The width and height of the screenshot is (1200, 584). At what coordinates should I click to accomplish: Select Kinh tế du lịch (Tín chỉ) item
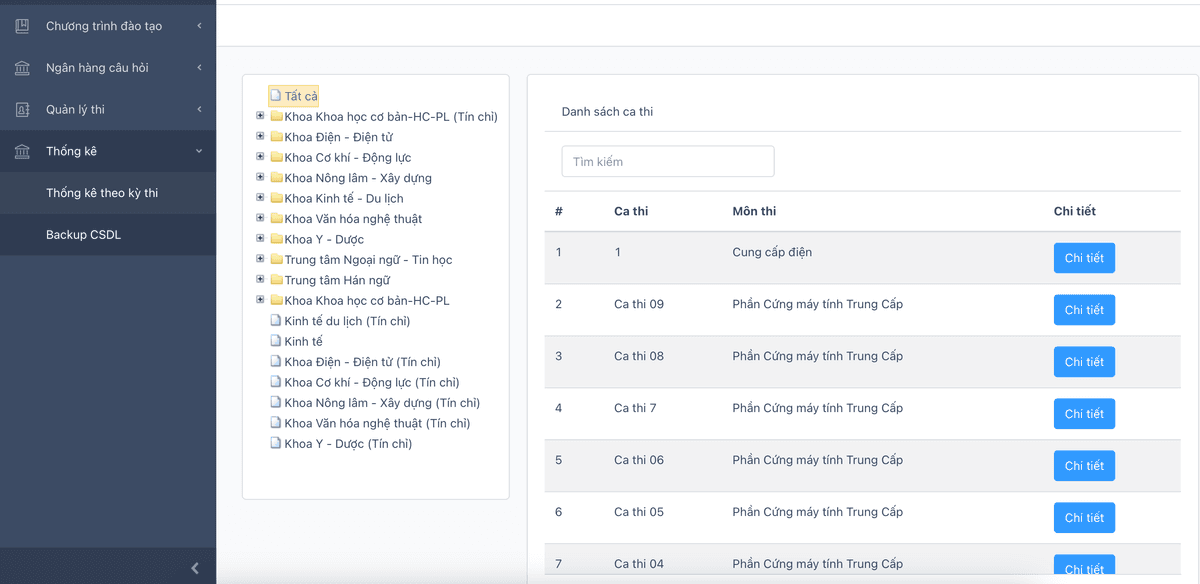point(346,321)
